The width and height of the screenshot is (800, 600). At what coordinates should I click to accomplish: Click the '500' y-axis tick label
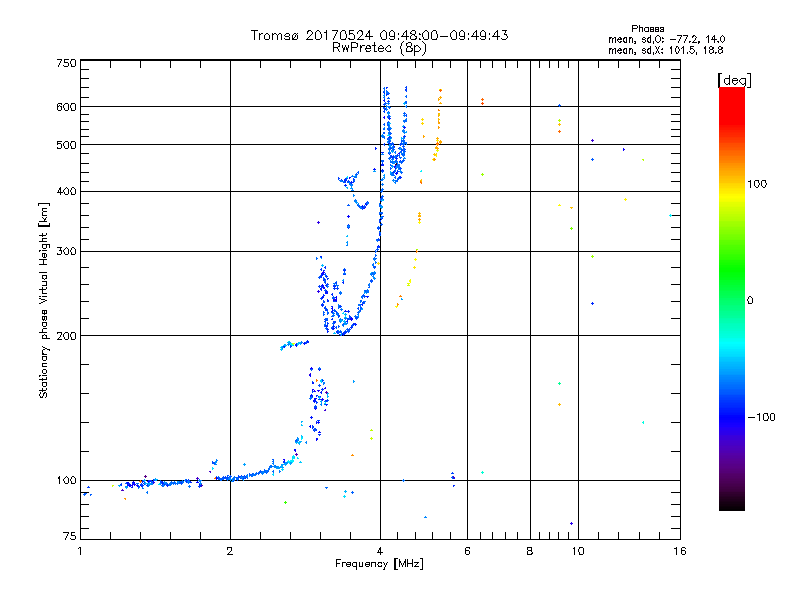(x=66, y=145)
